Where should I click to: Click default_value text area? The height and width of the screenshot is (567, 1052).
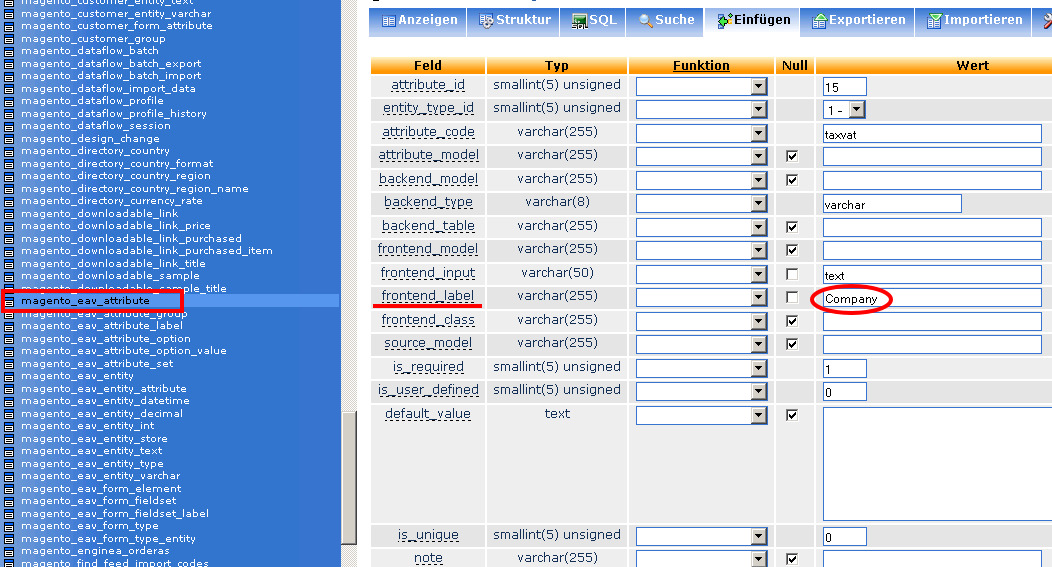[937, 464]
